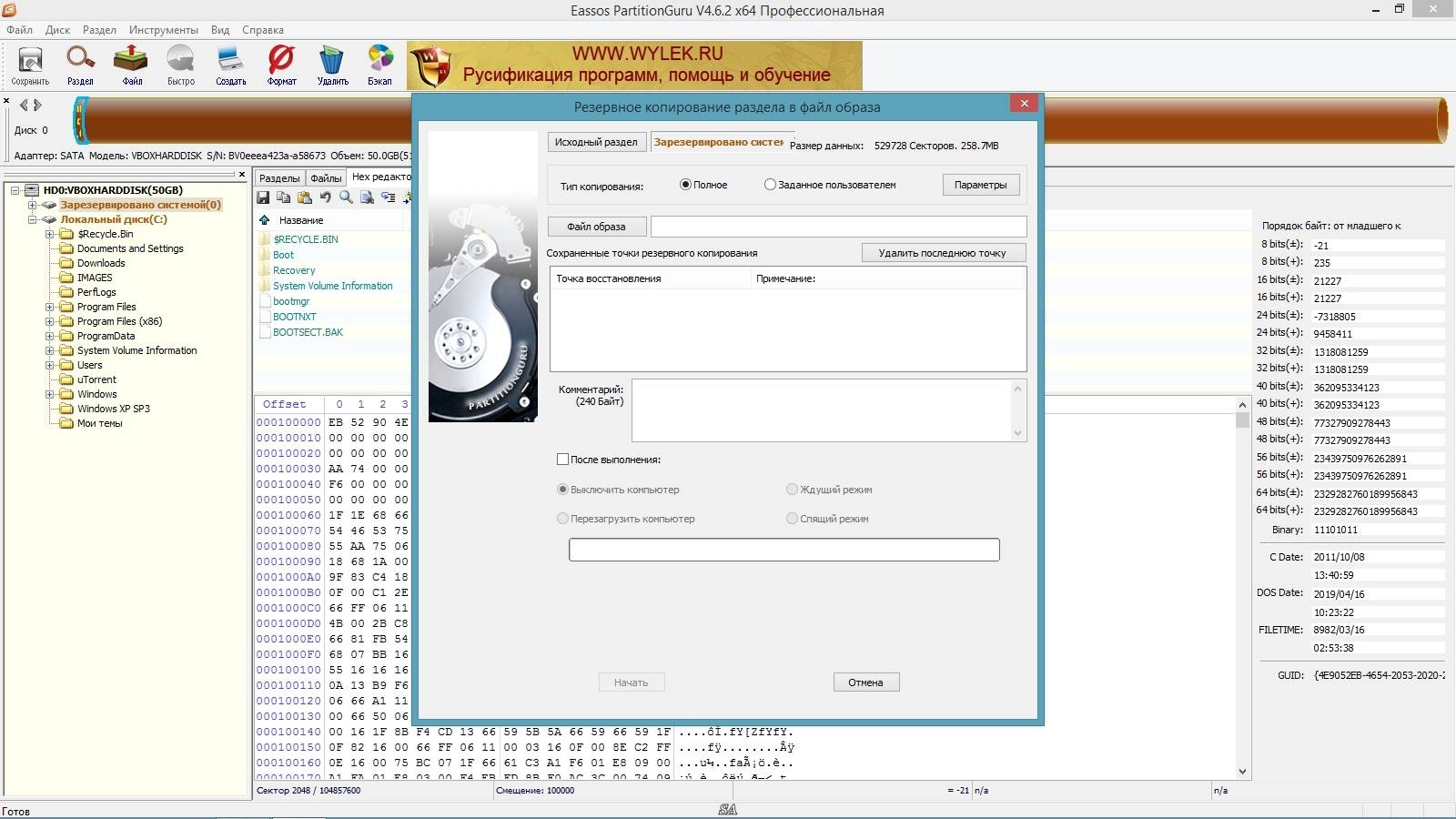
Task: Collapse HD0:VBOXHARDDISK tree node
Action: click(15, 190)
